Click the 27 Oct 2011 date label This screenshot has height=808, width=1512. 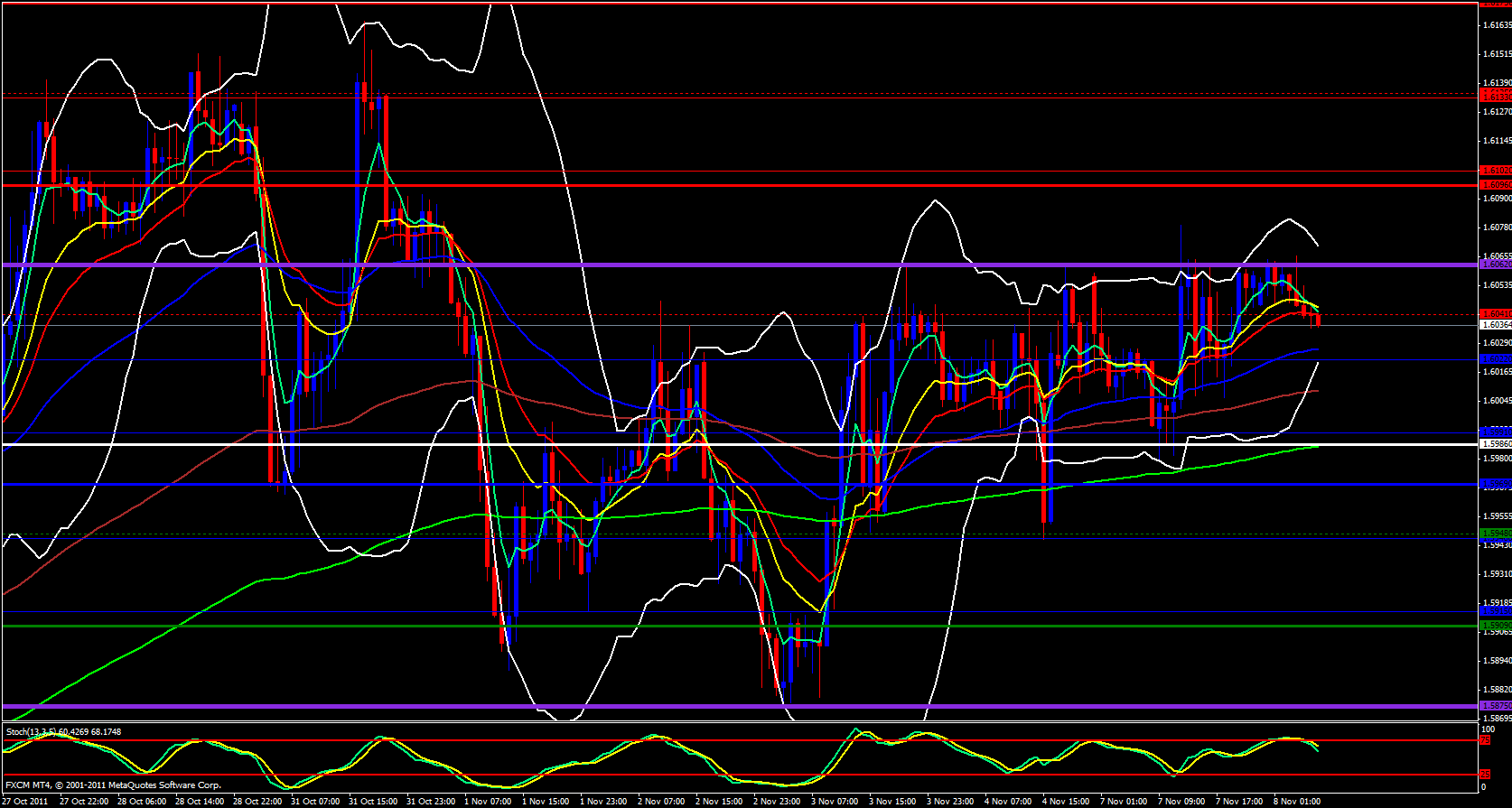[25, 801]
